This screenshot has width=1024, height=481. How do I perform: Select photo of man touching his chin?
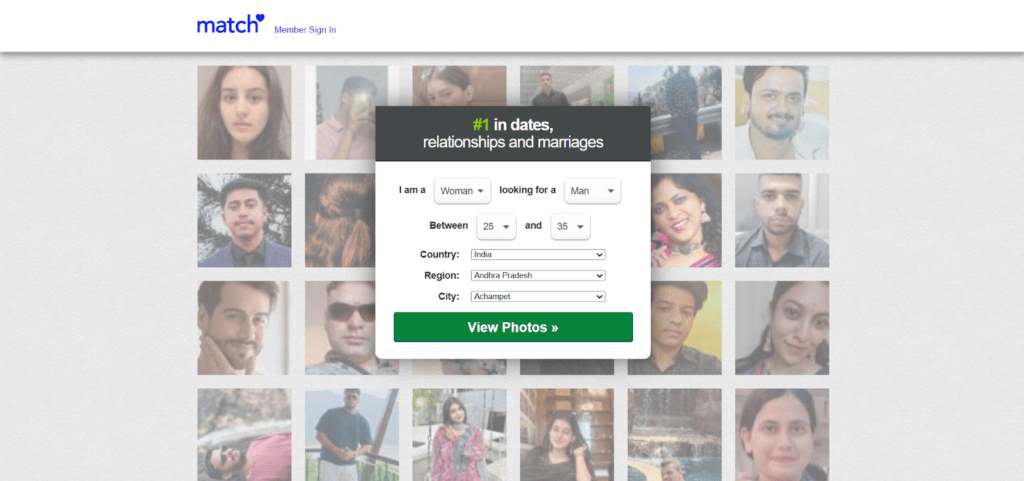pos(244,328)
